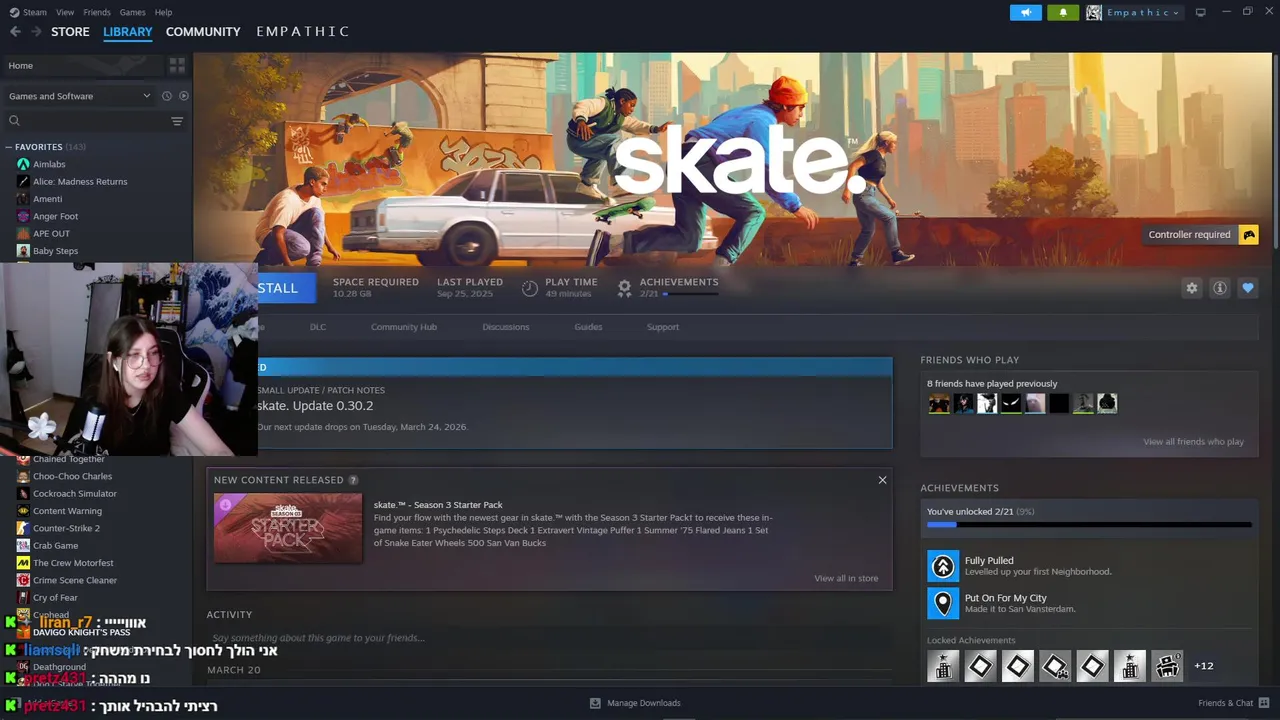The image size is (1280, 720).
Task: Toggle the favorite heart for skate.
Action: [1248, 288]
